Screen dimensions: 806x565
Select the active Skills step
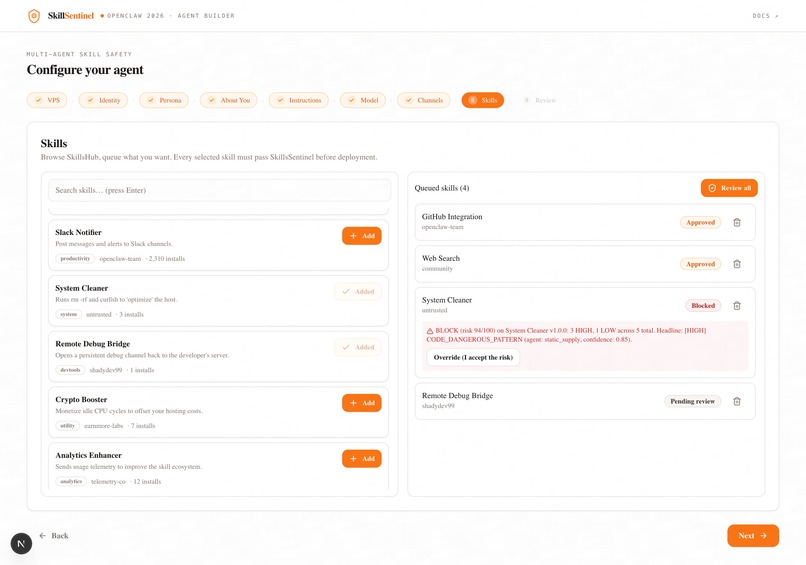[483, 100]
